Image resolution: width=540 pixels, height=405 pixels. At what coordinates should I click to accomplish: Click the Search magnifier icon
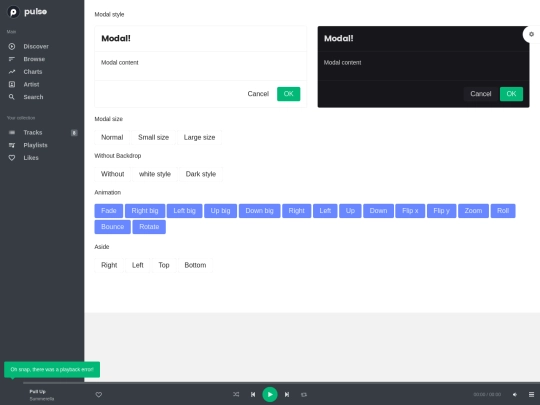12,97
